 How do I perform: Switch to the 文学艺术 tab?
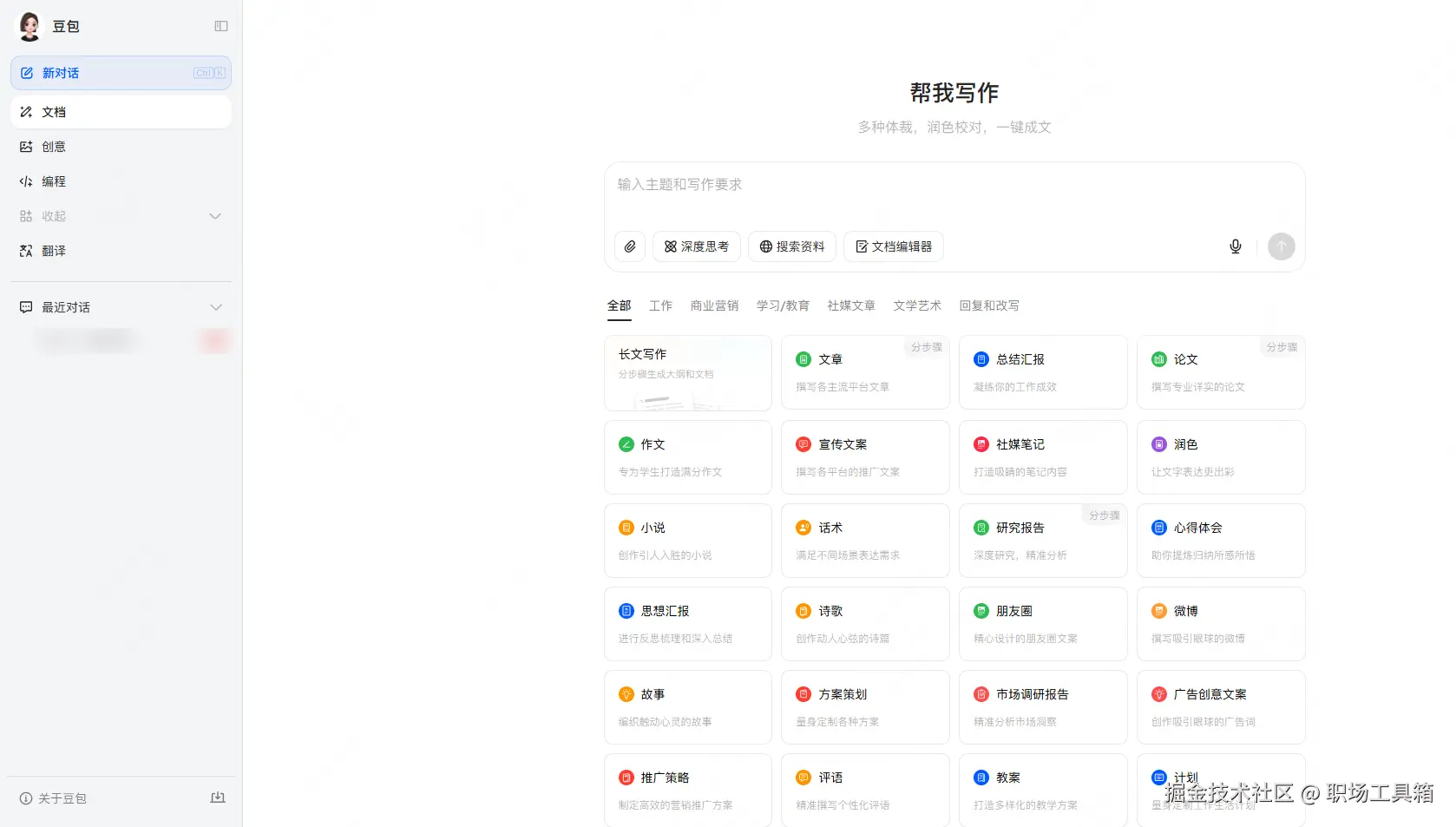(917, 305)
